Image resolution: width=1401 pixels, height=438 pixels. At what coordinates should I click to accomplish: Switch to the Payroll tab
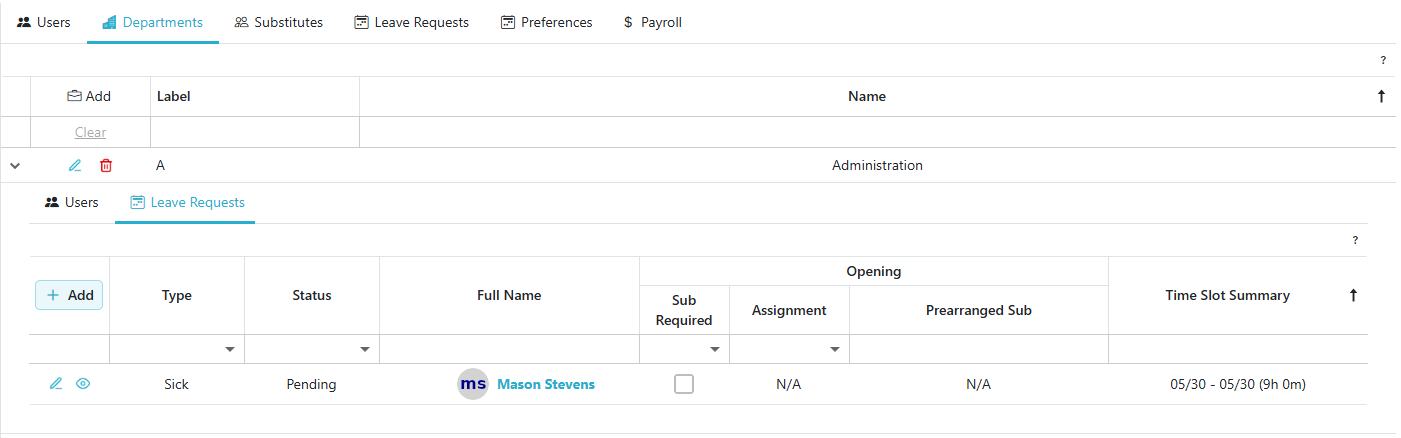click(x=652, y=22)
